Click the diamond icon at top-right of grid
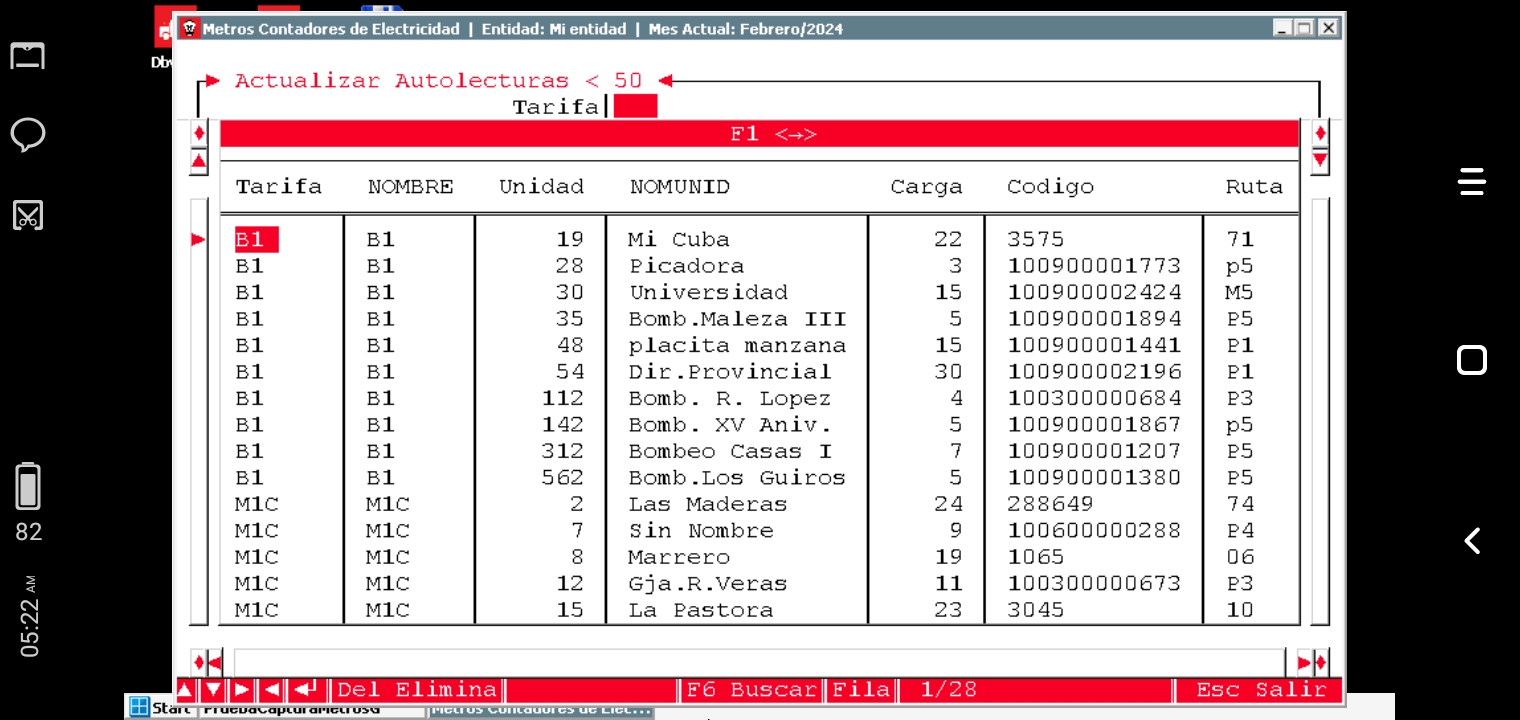This screenshot has width=1520, height=720. (x=1320, y=133)
